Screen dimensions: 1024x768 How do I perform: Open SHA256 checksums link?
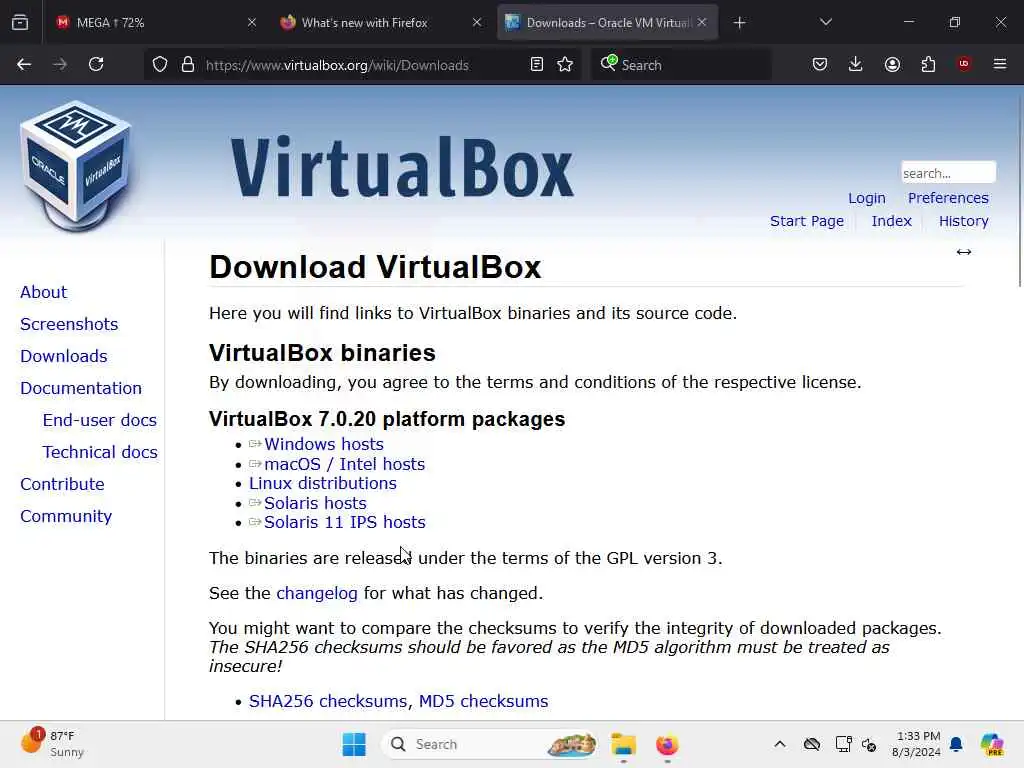click(328, 701)
